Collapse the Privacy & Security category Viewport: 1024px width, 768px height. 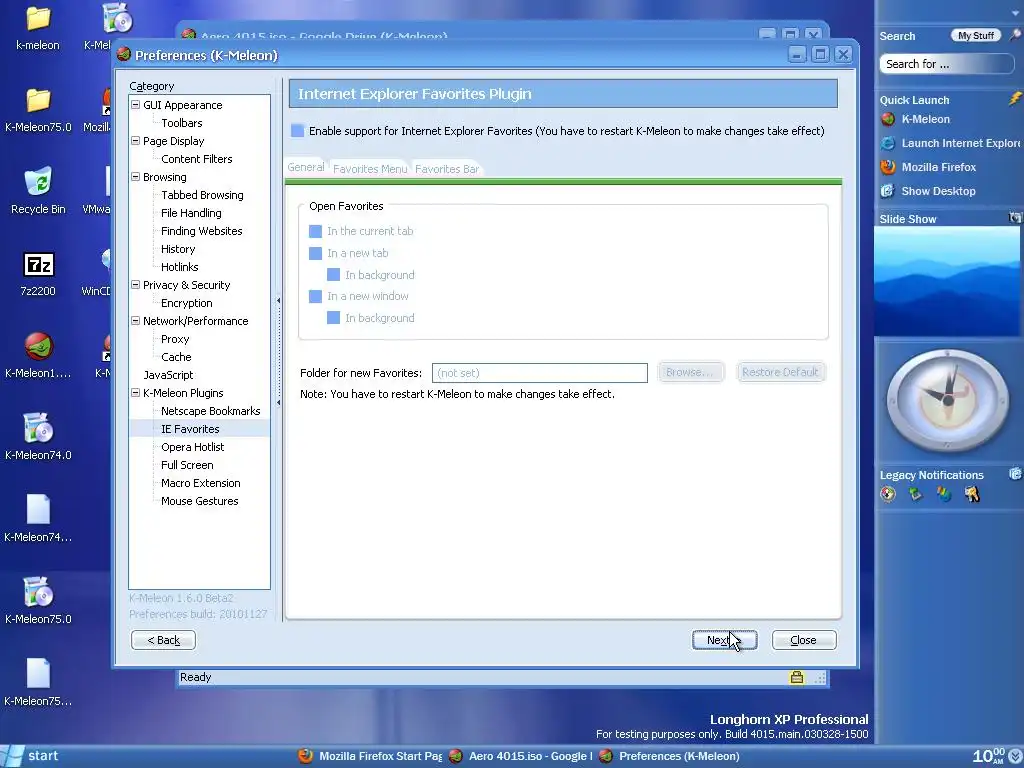136,285
